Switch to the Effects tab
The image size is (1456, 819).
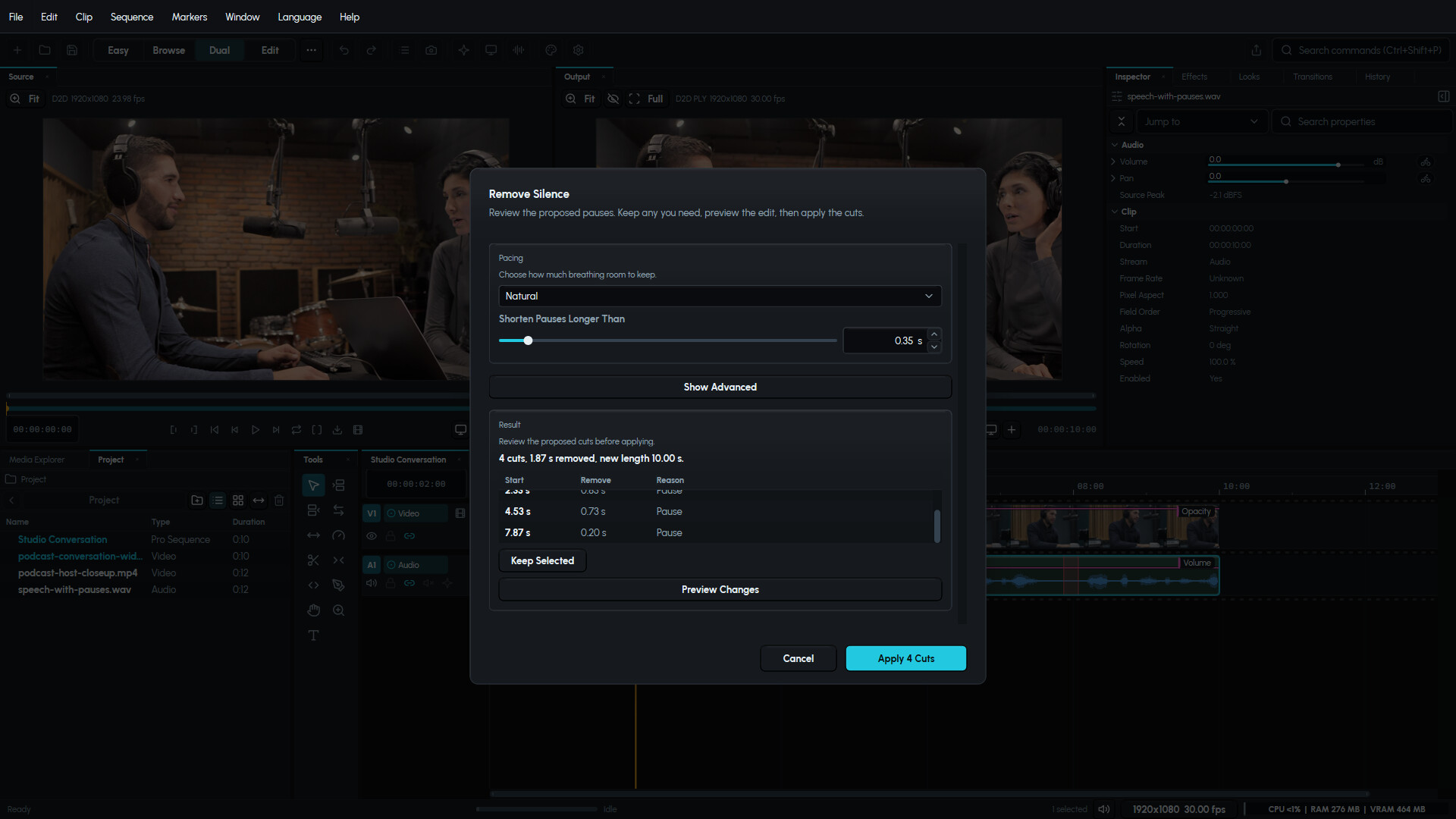click(1194, 77)
